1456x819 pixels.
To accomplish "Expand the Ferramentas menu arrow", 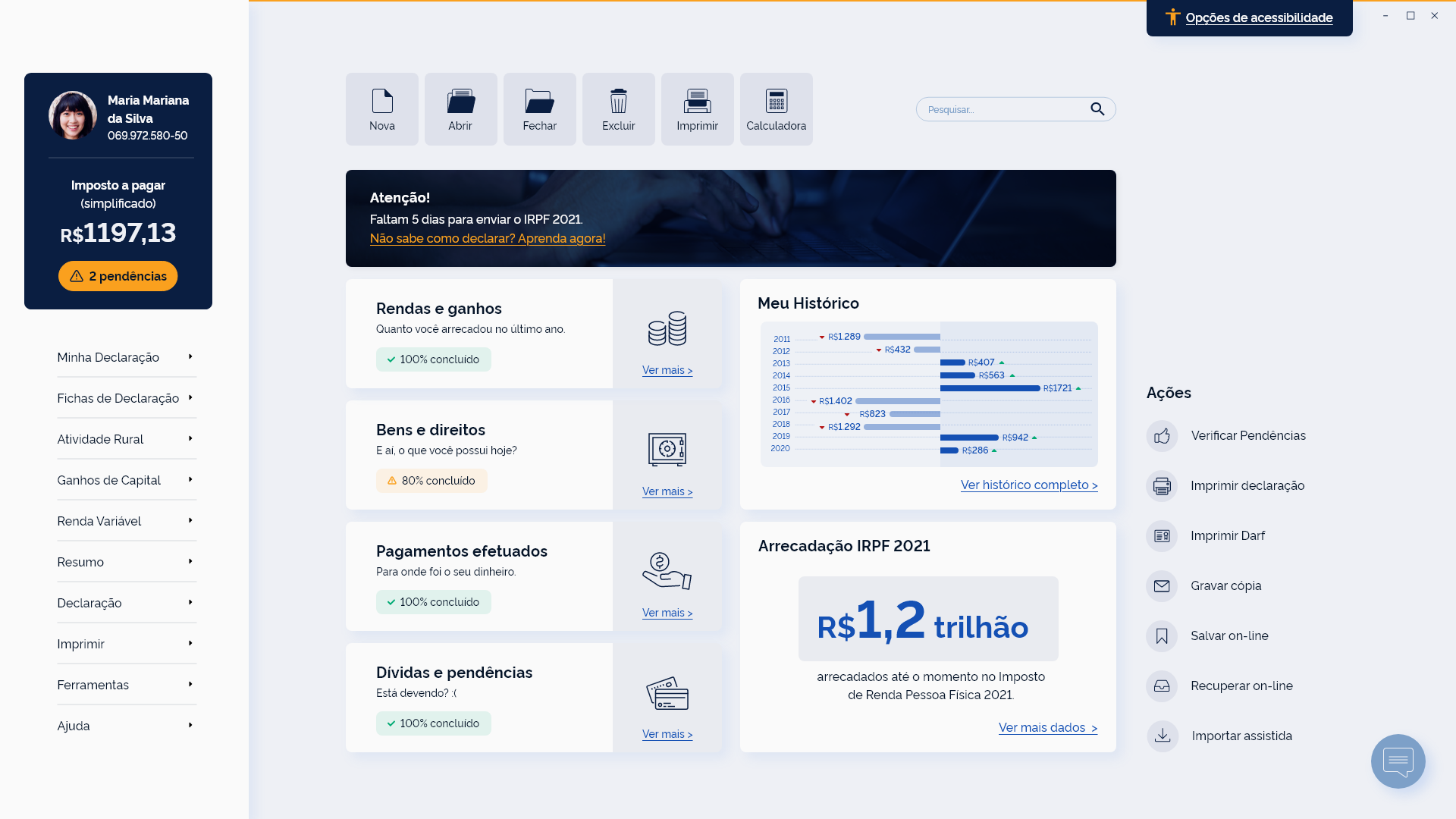I will pos(190,685).
